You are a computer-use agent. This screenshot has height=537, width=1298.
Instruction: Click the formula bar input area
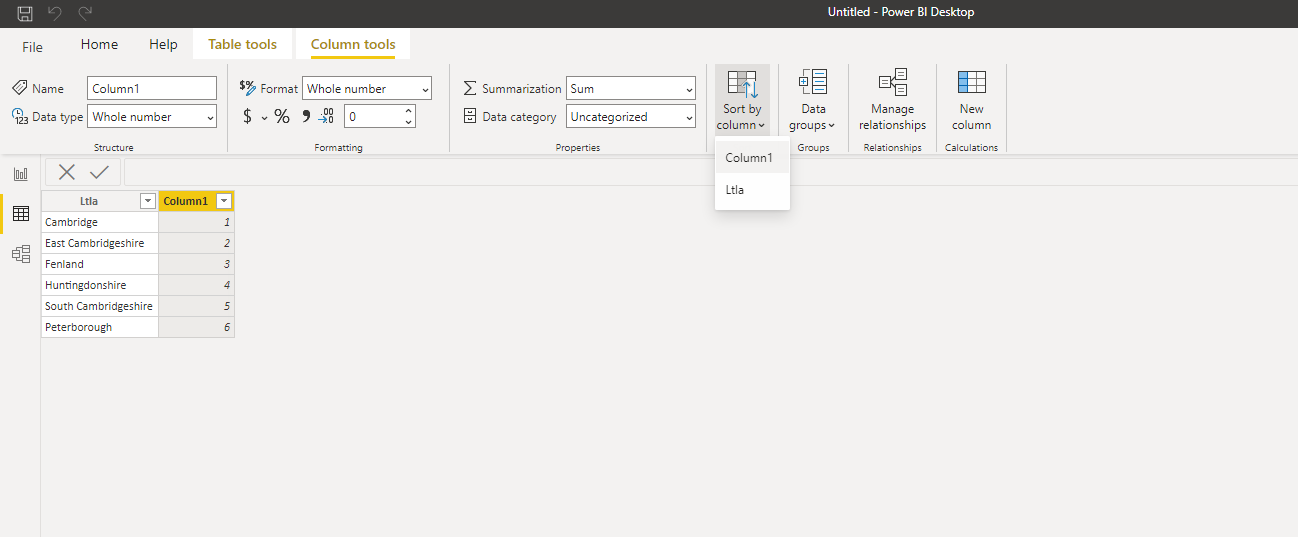710,172
